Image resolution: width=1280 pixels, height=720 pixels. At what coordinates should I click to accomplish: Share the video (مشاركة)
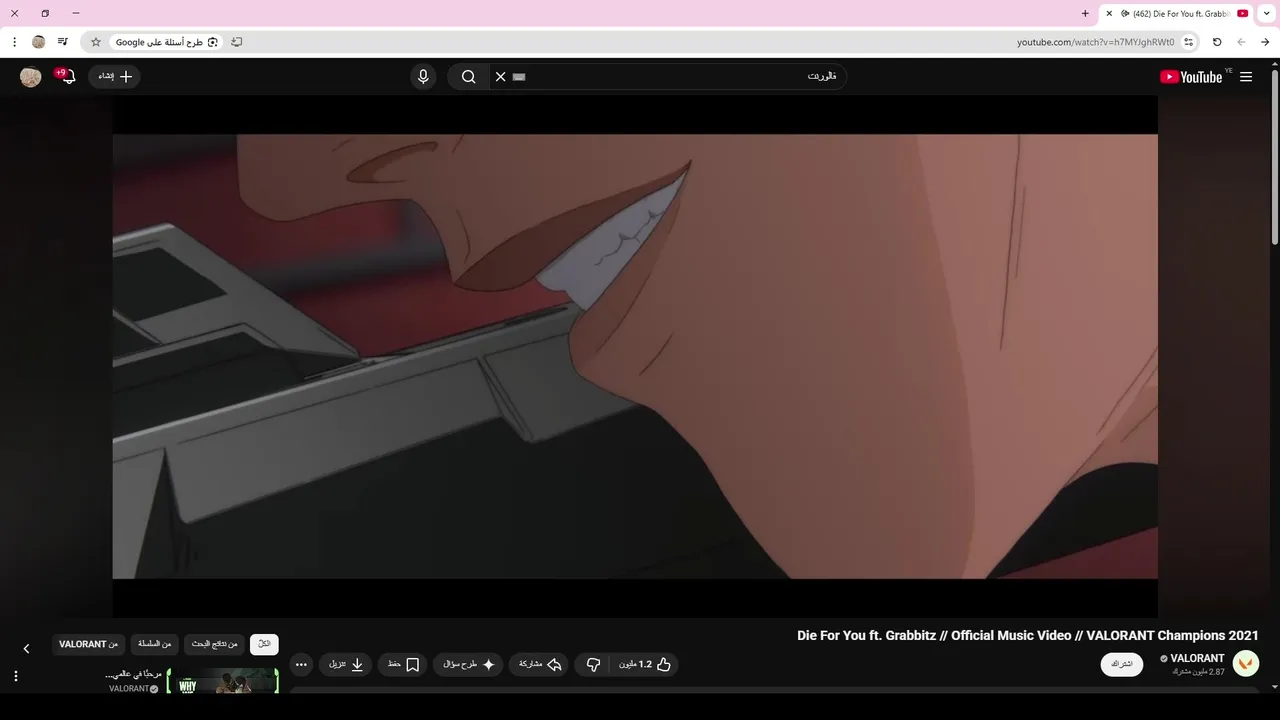540,664
